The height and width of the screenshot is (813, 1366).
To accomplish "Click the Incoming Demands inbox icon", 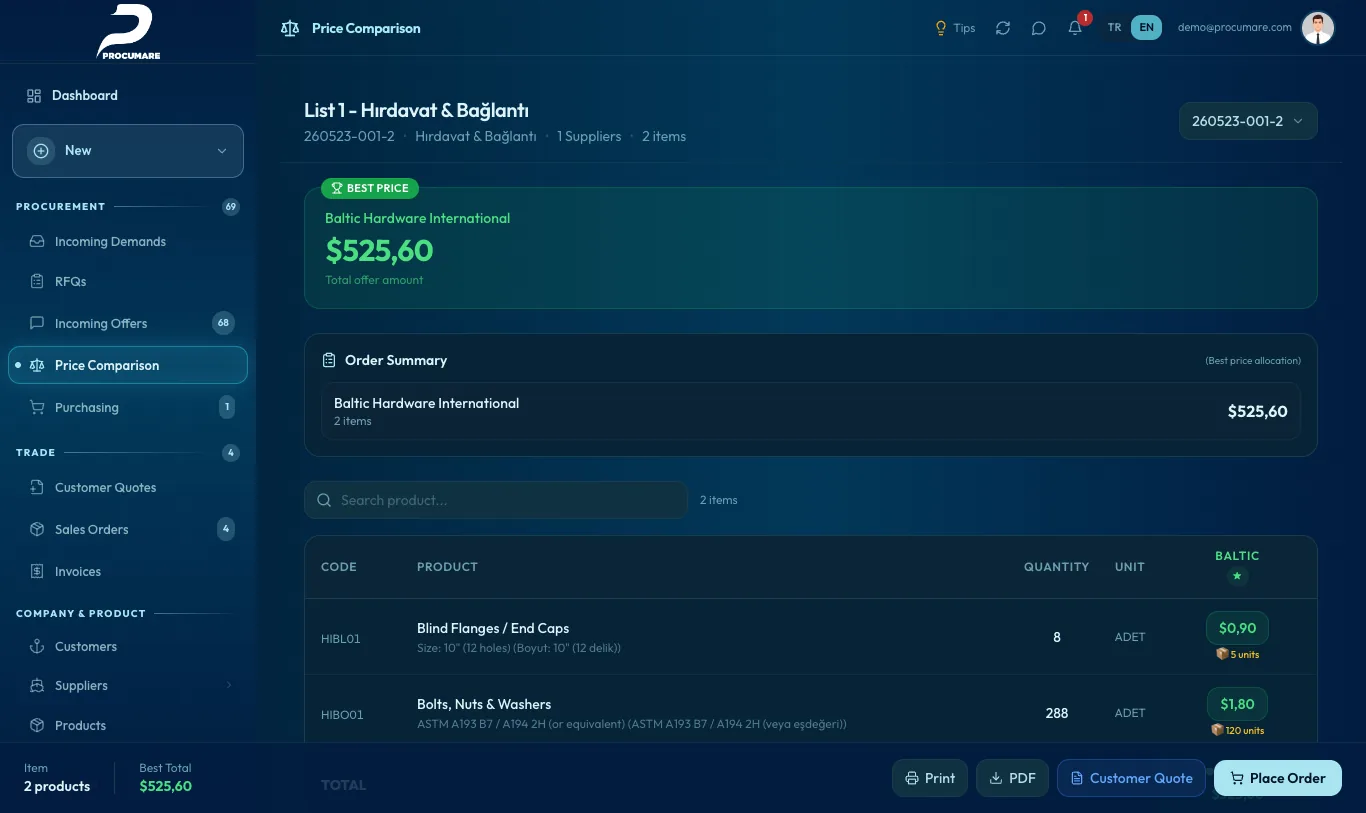I will 37,242.
